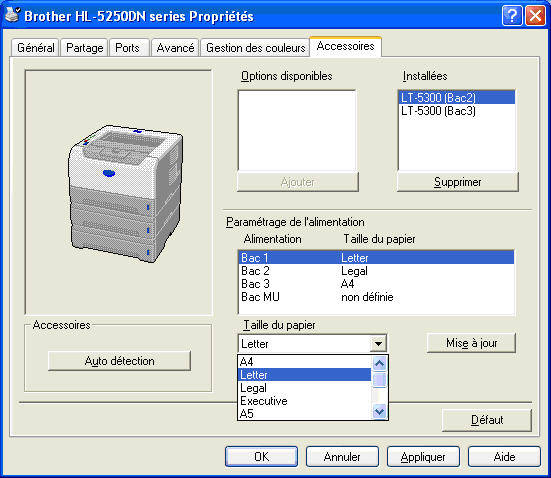Choose Letter in the dropdown list
Image resolution: width=551 pixels, height=478 pixels.
coord(304,375)
